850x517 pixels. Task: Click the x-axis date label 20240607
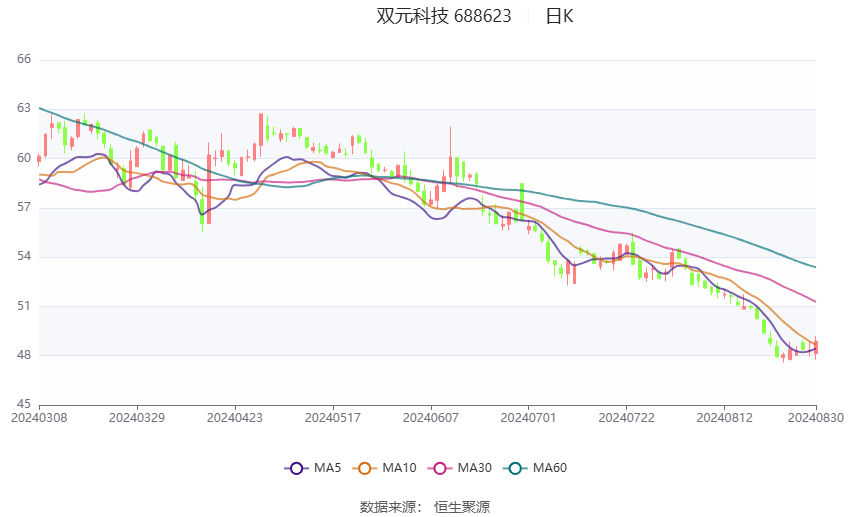[x=431, y=418]
